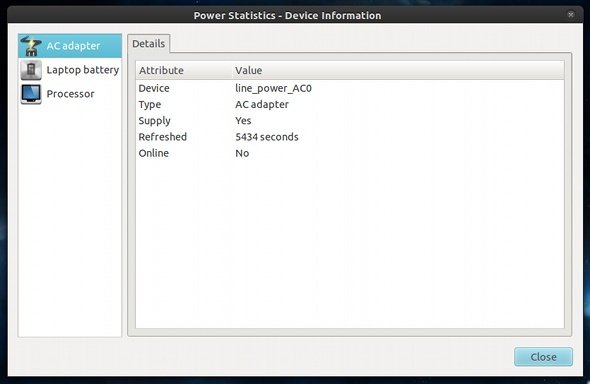Viewport: 590px width, 384px height.
Task: Click the Laptop battery icon
Action: click(31, 70)
